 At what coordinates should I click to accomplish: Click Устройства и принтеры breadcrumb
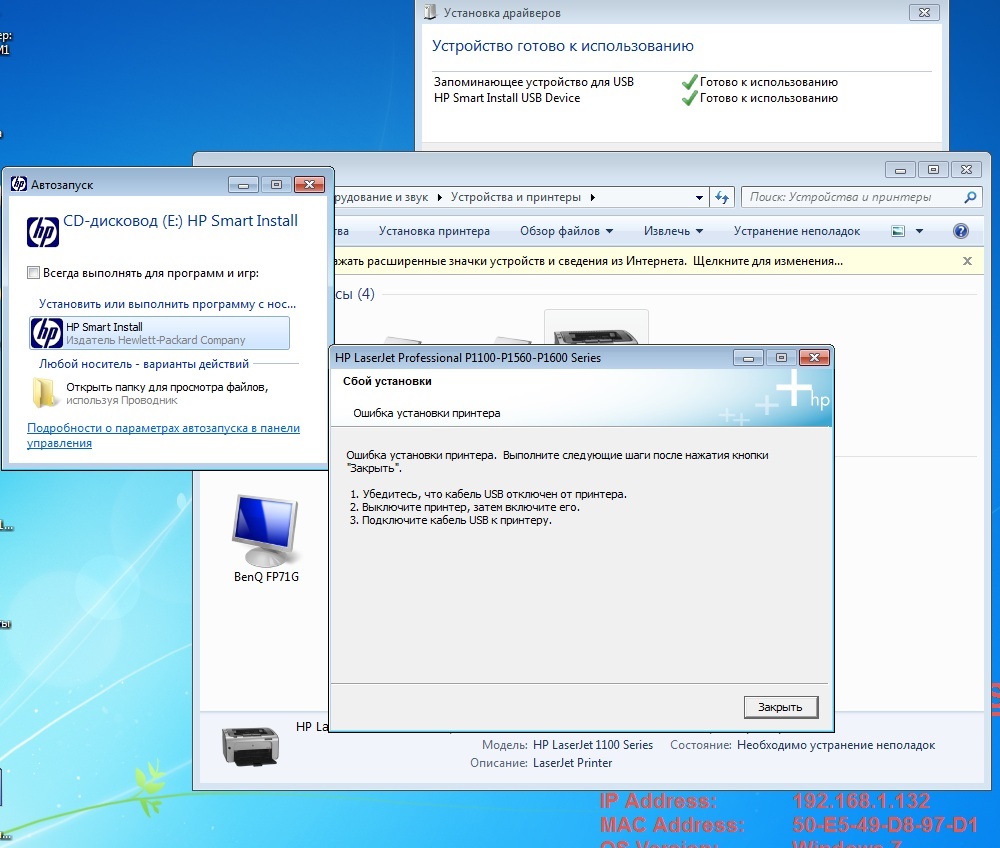click(x=515, y=197)
